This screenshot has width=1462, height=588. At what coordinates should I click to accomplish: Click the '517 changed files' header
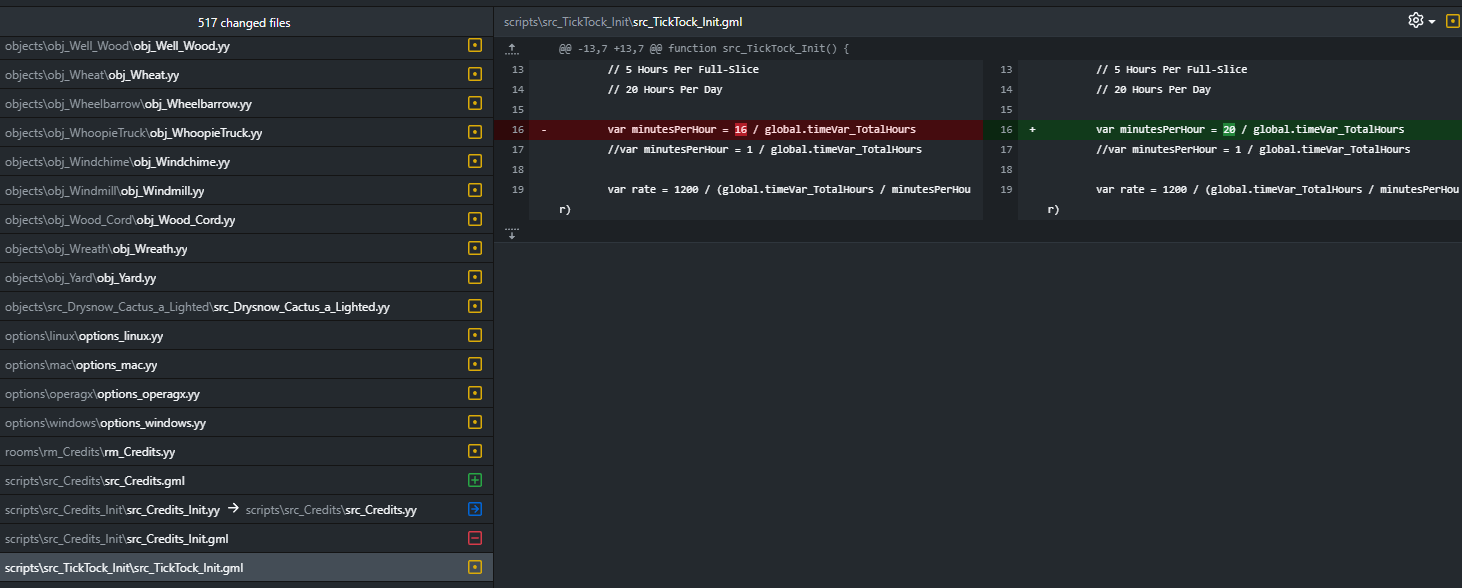pos(245,22)
